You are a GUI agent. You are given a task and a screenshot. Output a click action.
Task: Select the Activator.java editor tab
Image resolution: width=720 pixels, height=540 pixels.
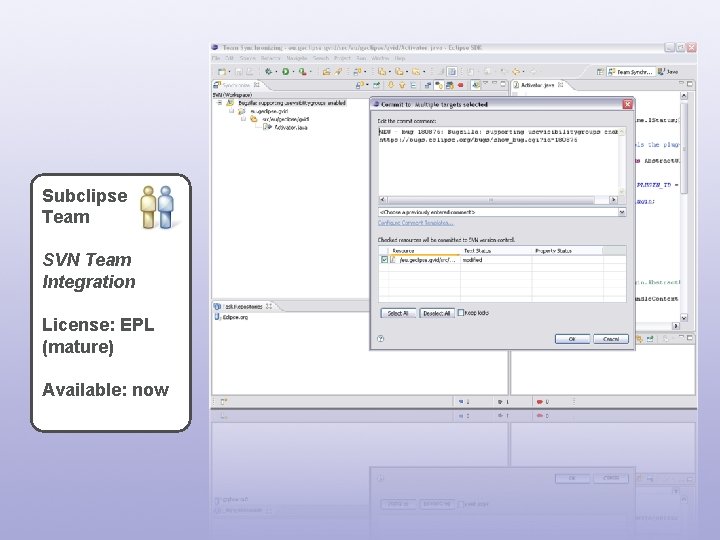pyautogui.click(x=538, y=85)
